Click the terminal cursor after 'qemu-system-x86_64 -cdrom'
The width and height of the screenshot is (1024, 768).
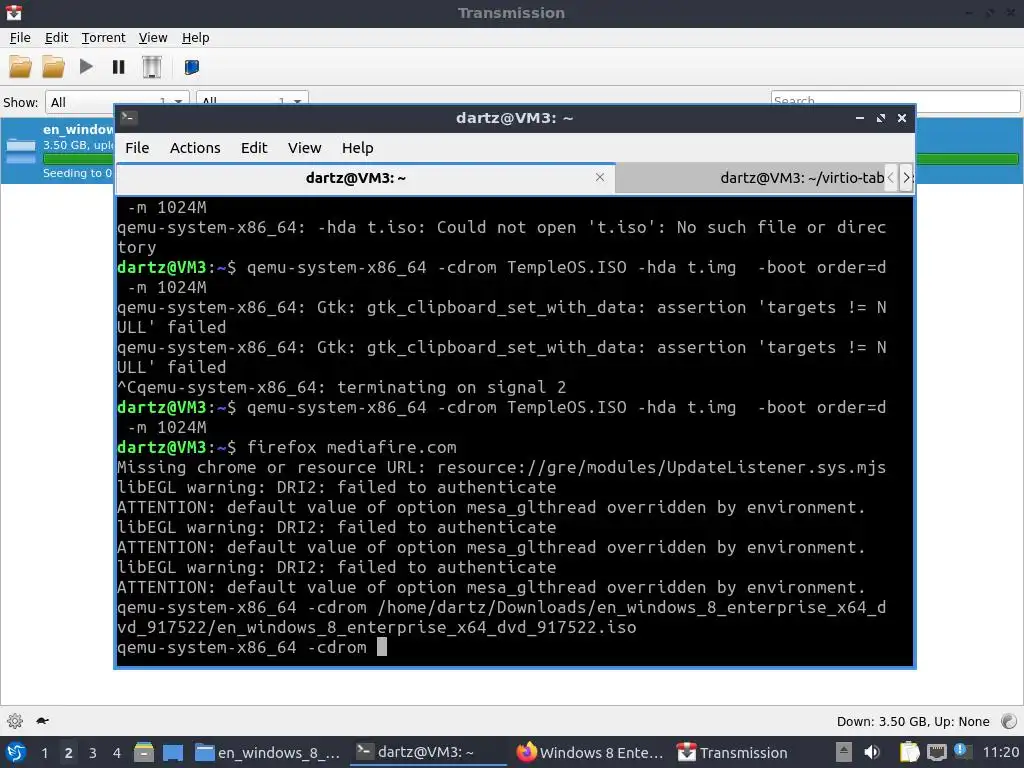382,647
